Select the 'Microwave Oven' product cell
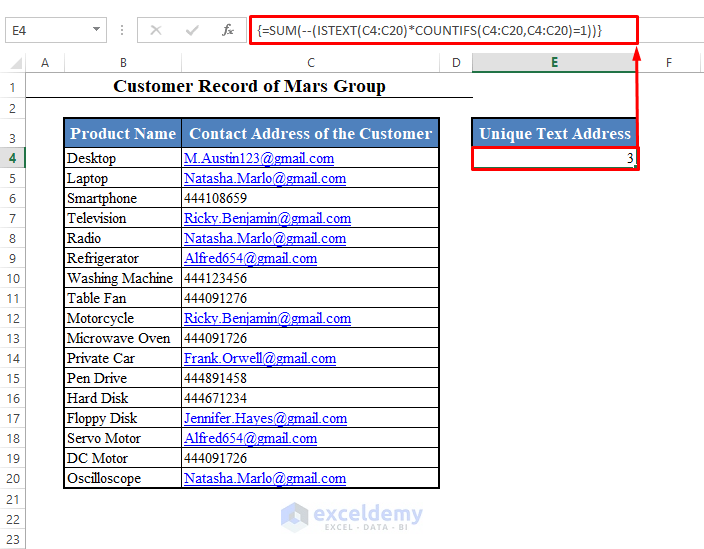Viewport: 704px width, 549px height. click(x=123, y=338)
